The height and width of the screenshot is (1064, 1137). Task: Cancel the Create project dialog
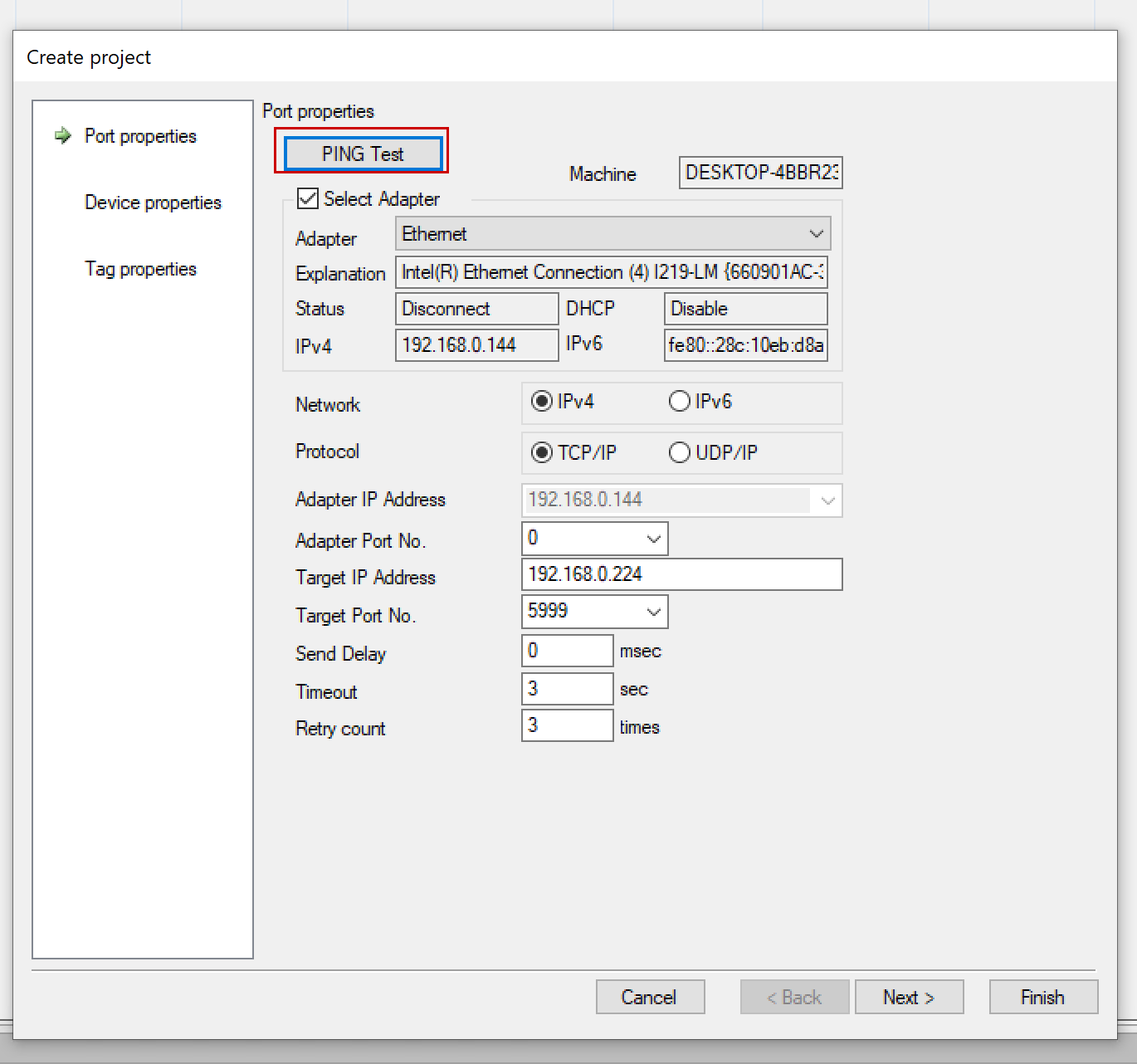point(650,997)
